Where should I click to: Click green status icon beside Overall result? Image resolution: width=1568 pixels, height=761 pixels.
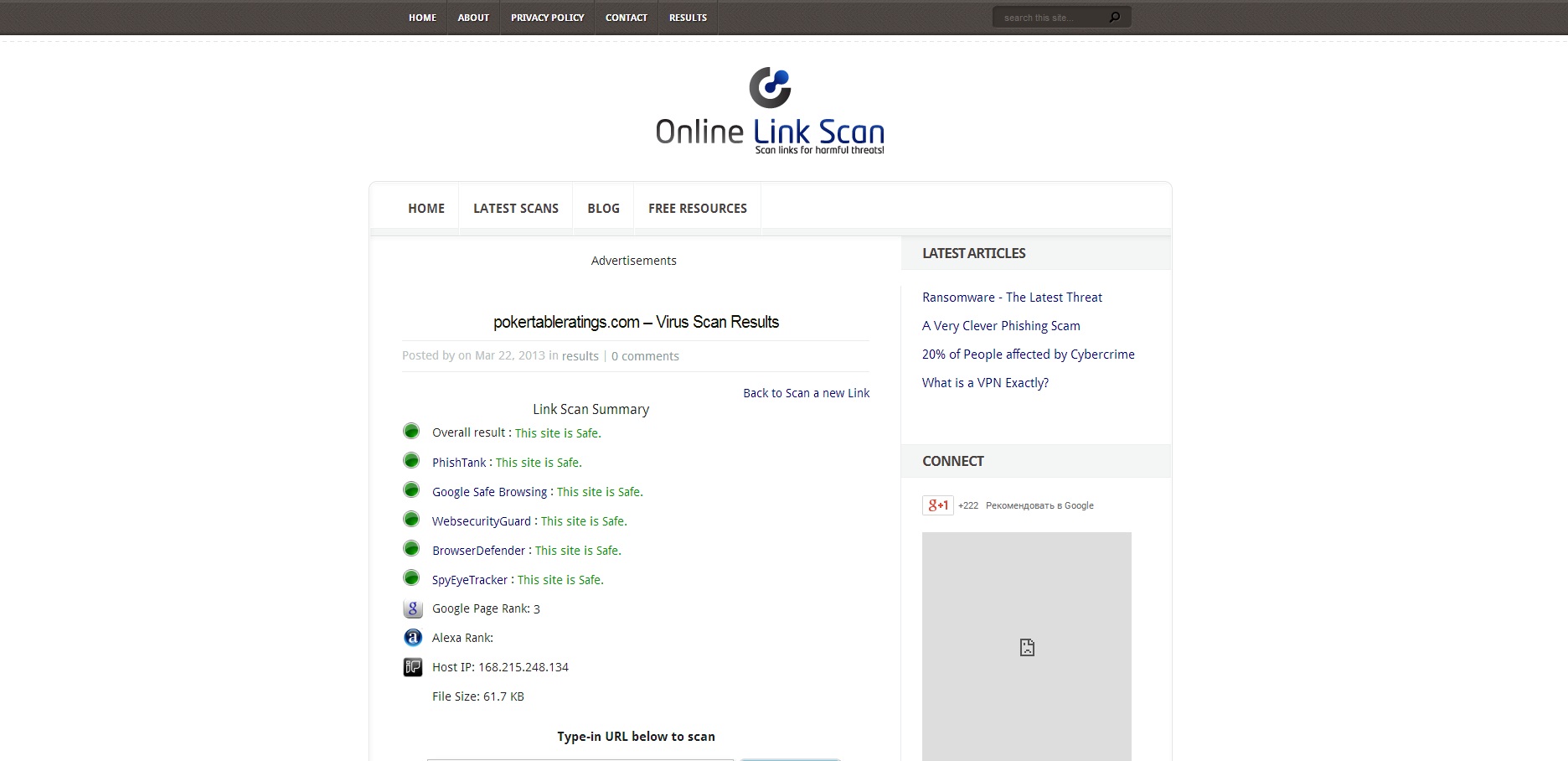(411, 432)
